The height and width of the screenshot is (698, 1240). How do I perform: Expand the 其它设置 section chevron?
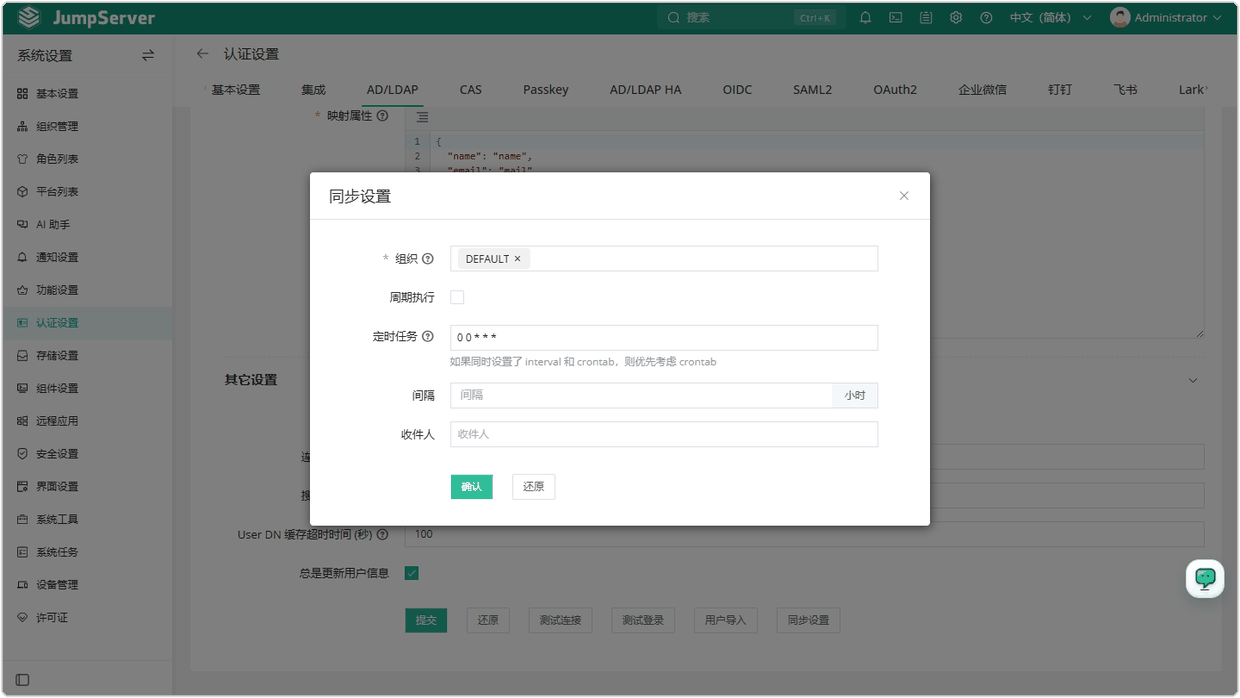[1192, 380]
